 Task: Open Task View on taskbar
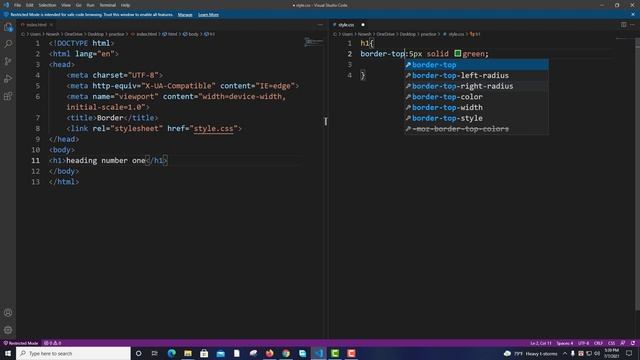pos(155,353)
